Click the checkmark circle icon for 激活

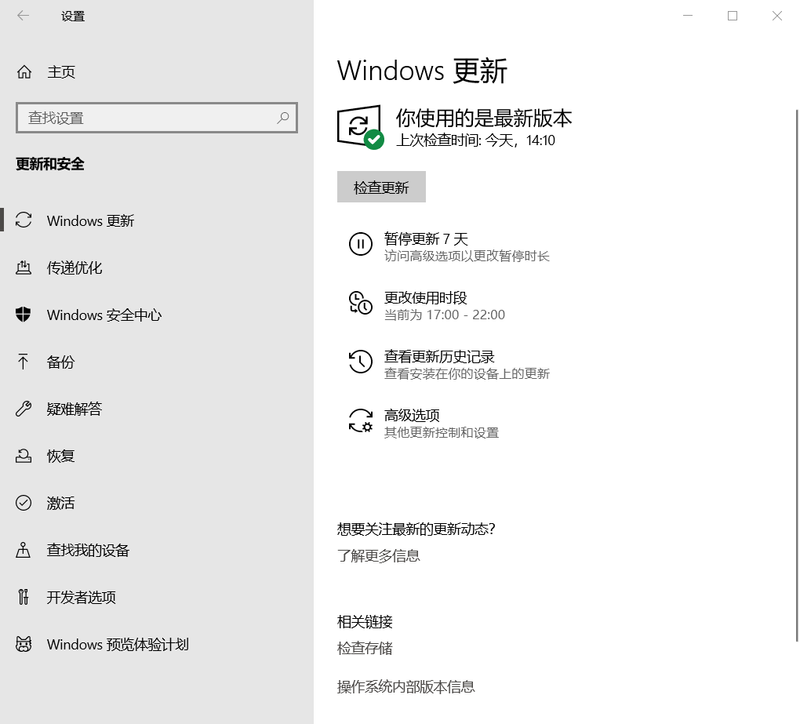23,503
